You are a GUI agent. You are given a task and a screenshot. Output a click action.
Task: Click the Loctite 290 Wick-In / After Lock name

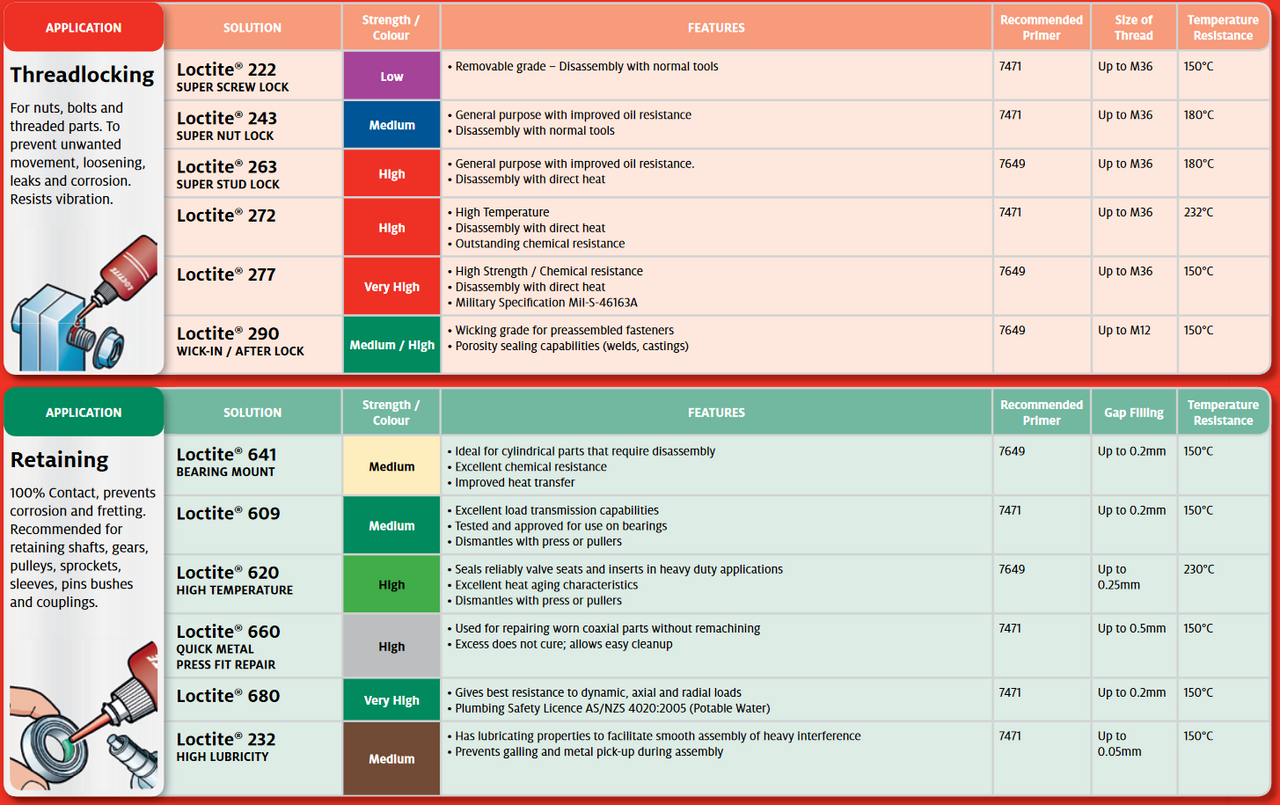tap(240, 341)
